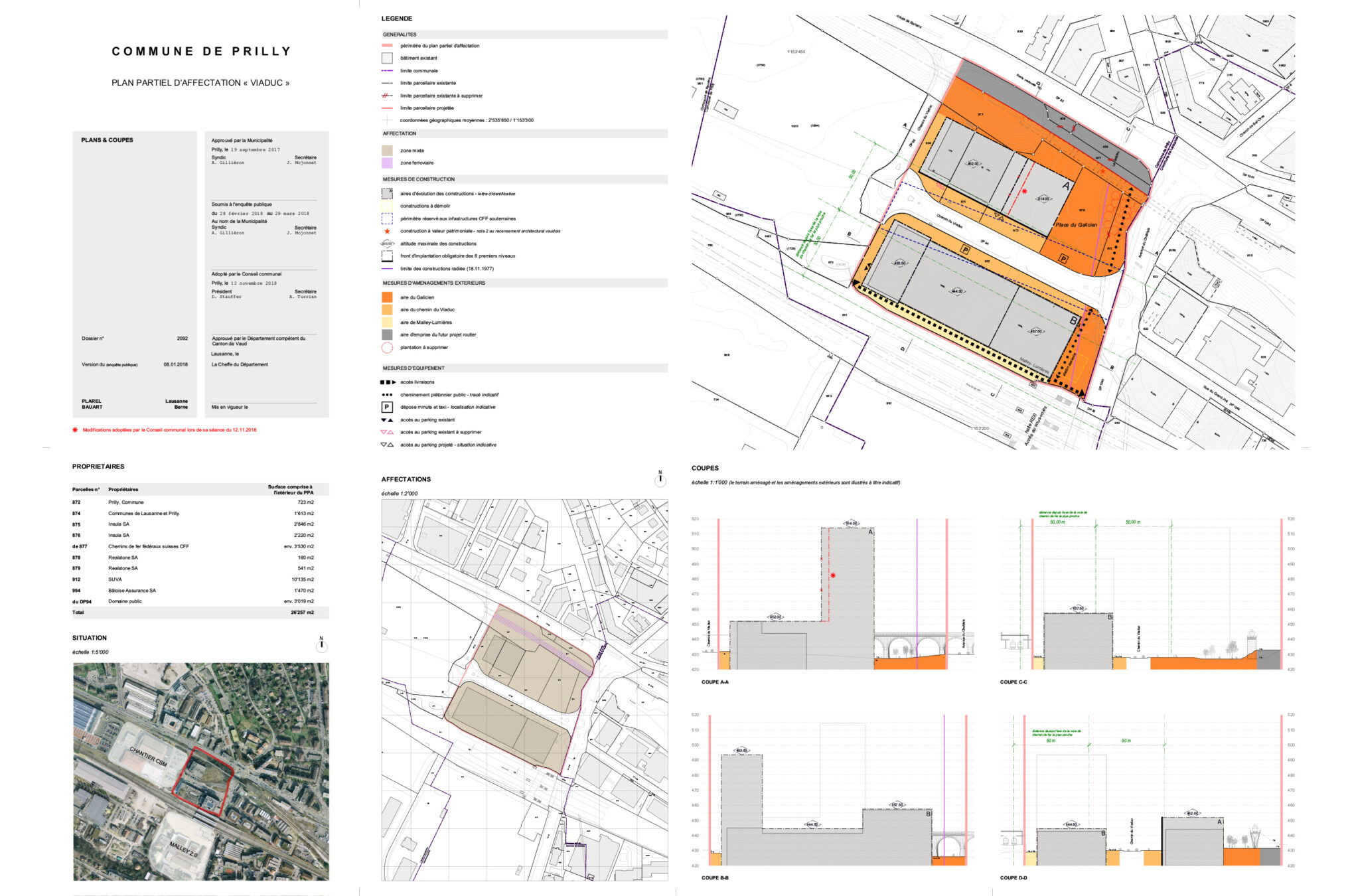The height and width of the screenshot is (896, 1352).
Task: Click the PROPRIETAIRES heading
Action: click(x=98, y=467)
